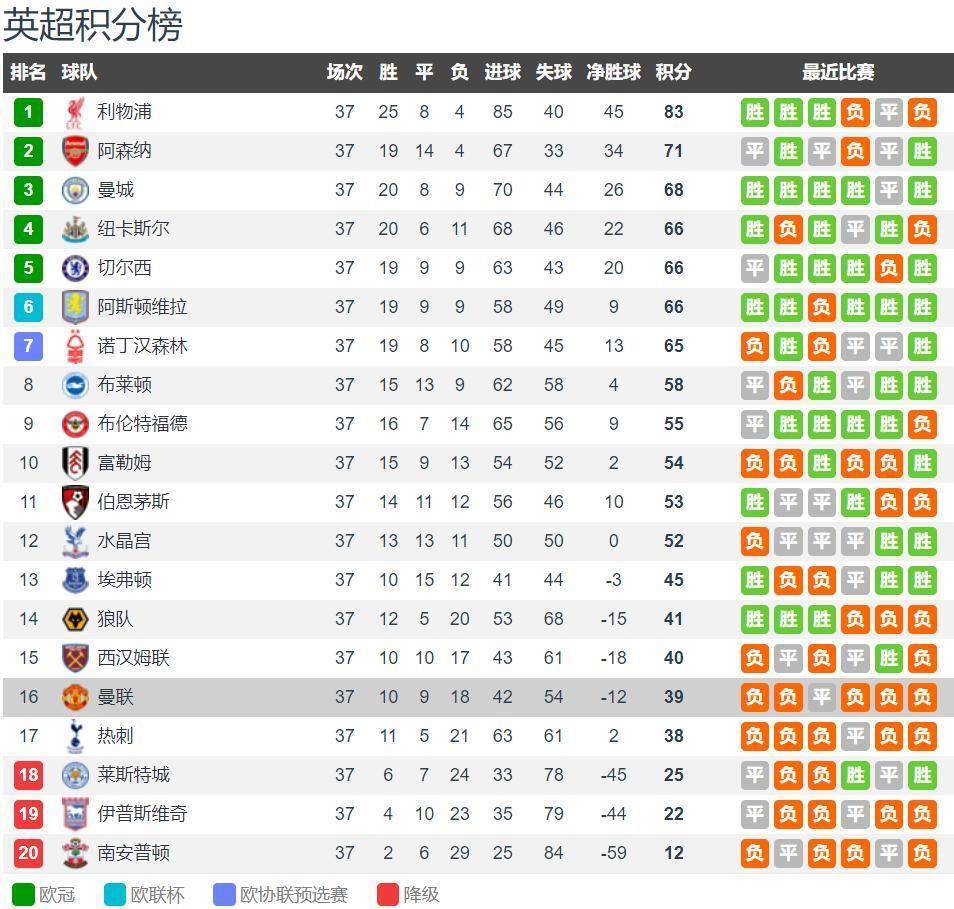Sort table by 积分 column header

point(673,72)
